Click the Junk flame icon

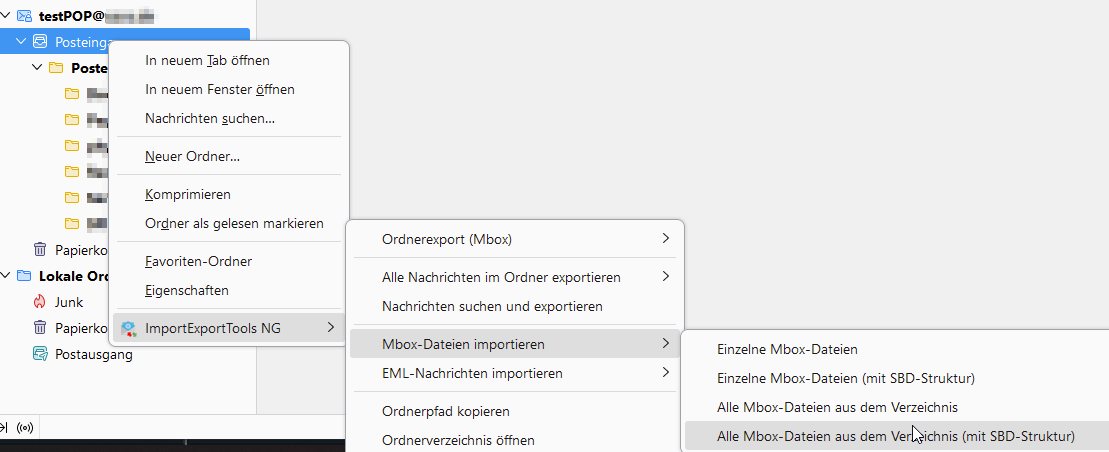tap(40, 302)
